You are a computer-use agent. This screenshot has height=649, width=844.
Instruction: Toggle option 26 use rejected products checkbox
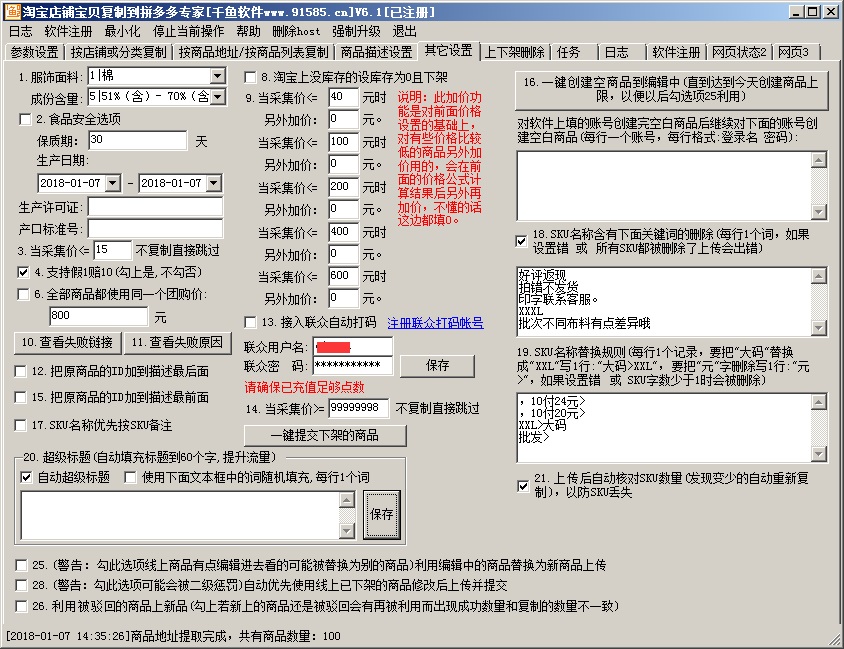pos(21,606)
